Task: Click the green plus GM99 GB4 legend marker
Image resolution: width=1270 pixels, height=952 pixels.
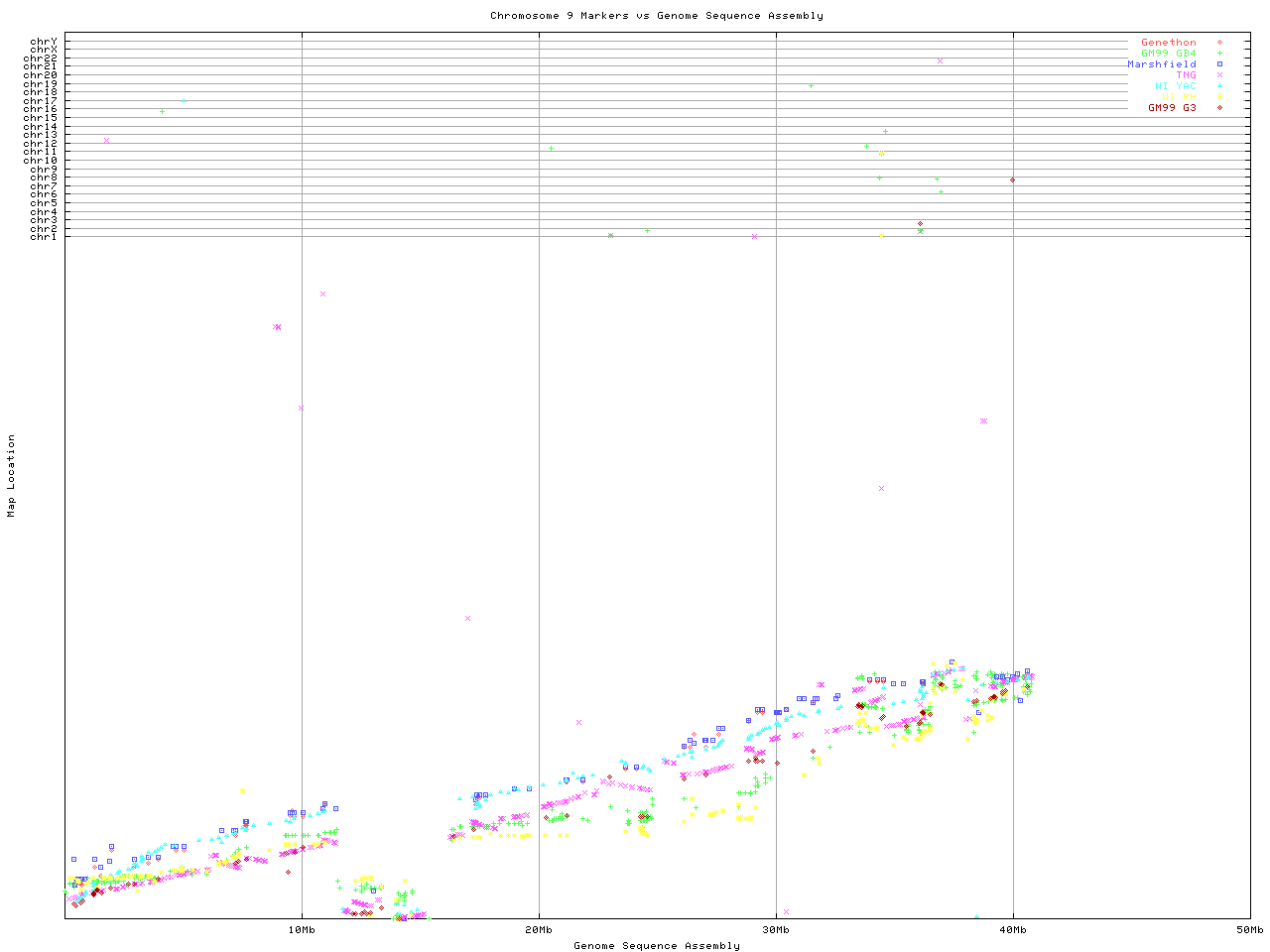Action: click(x=1219, y=54)
